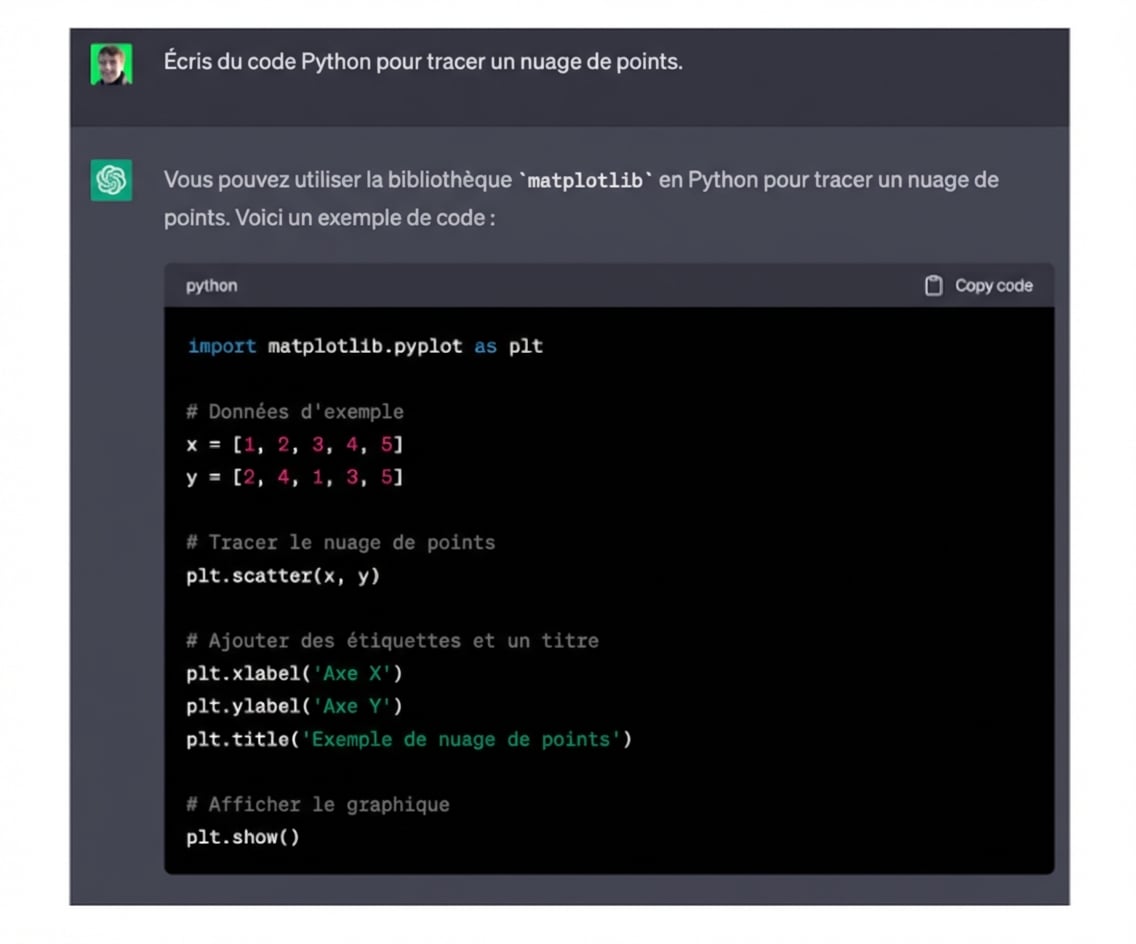The width and height of the screenshot is (1136, 944).
Task: Click the import statement in the code block
Action: [363, 346]
